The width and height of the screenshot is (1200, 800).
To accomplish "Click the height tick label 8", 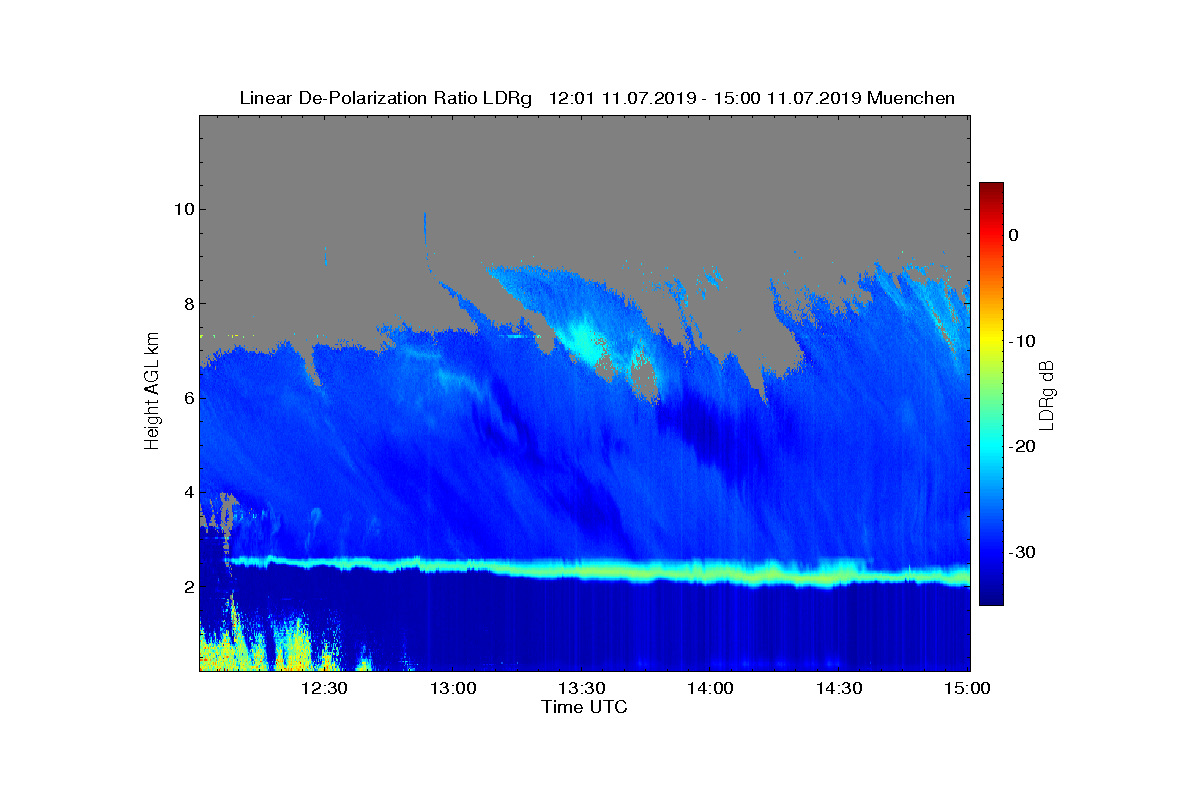I will pyautogui.click(x=188, y=303).
